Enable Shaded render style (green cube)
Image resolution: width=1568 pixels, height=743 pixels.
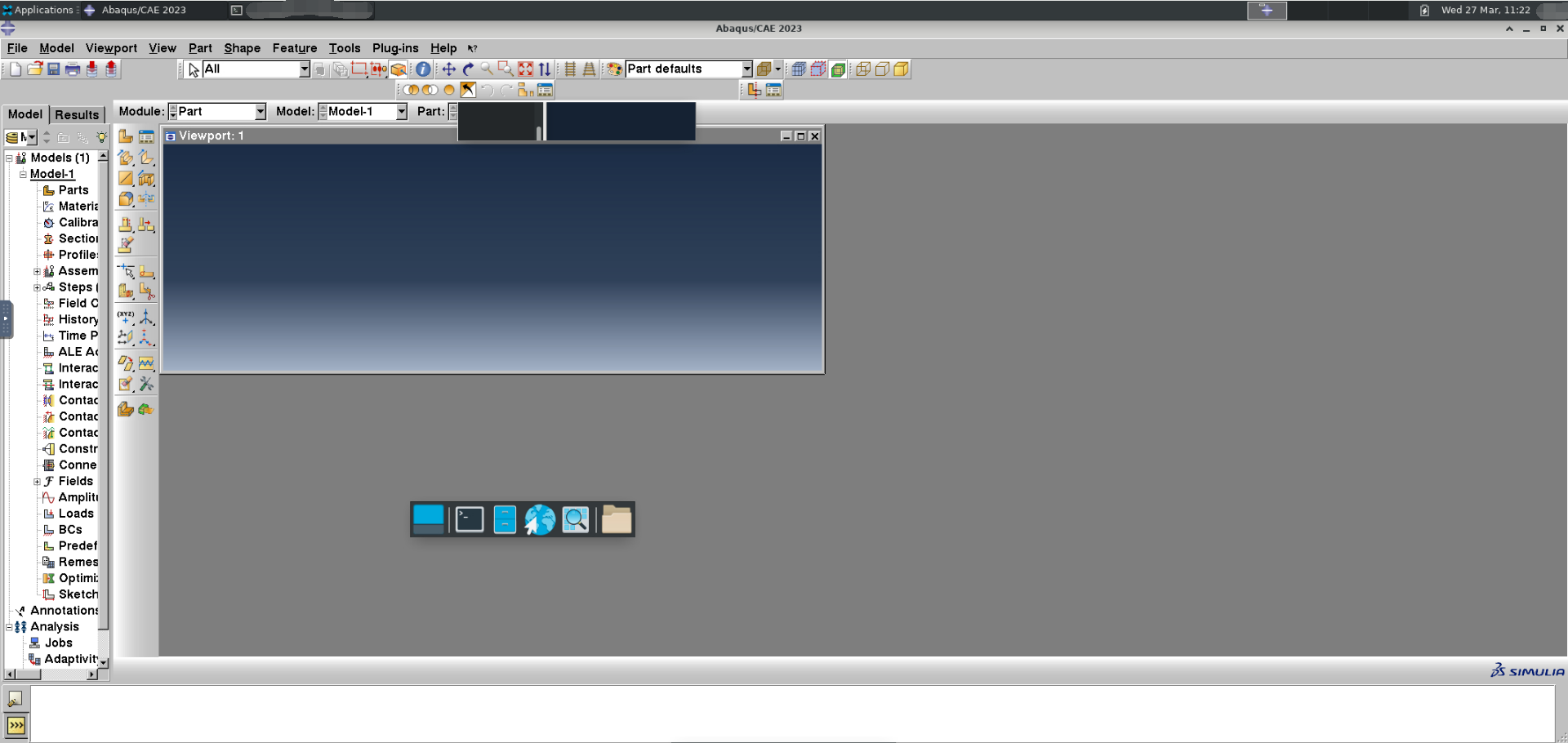click(x=838, y=69)
